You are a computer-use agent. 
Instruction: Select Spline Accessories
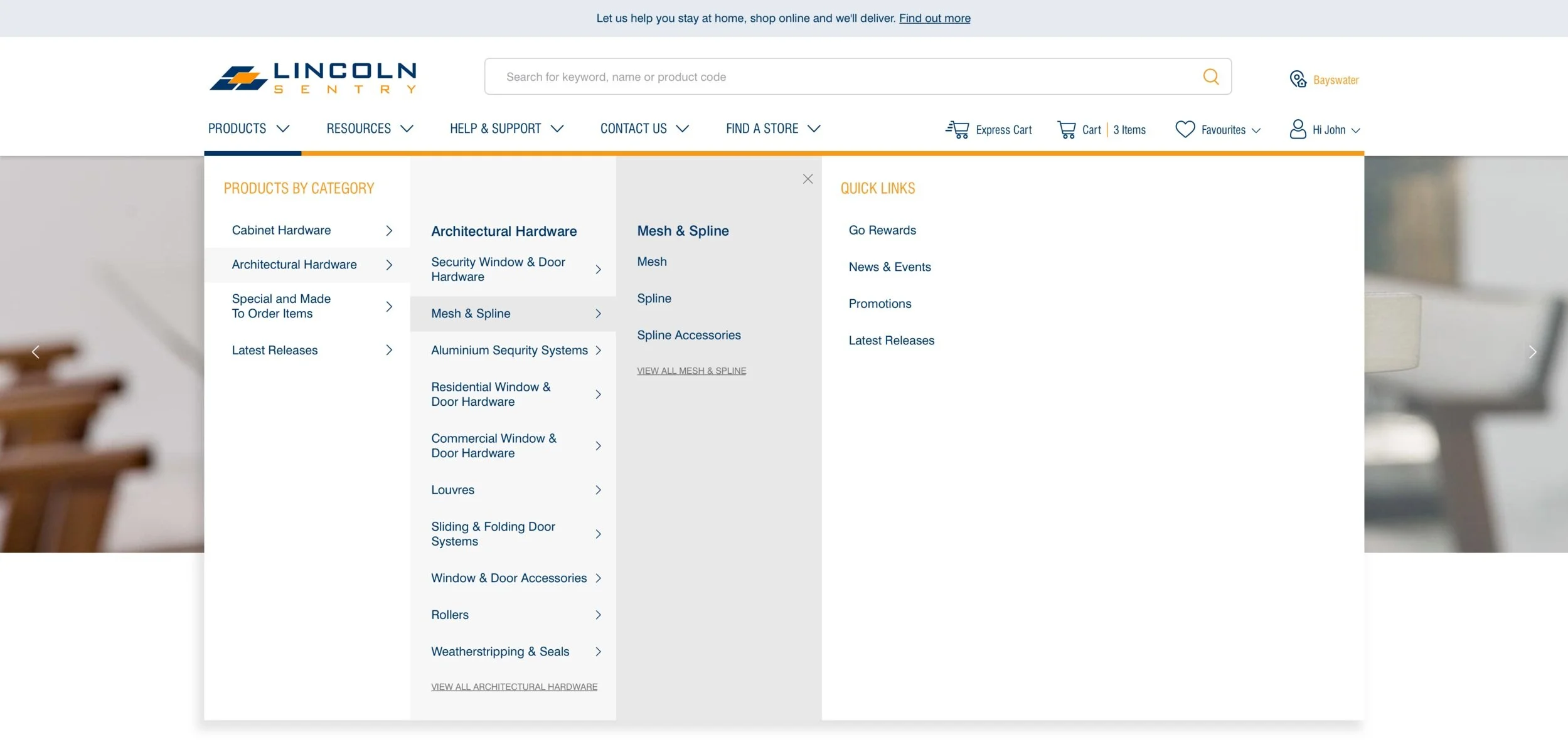pyautogui.click(x=688, y=335)
